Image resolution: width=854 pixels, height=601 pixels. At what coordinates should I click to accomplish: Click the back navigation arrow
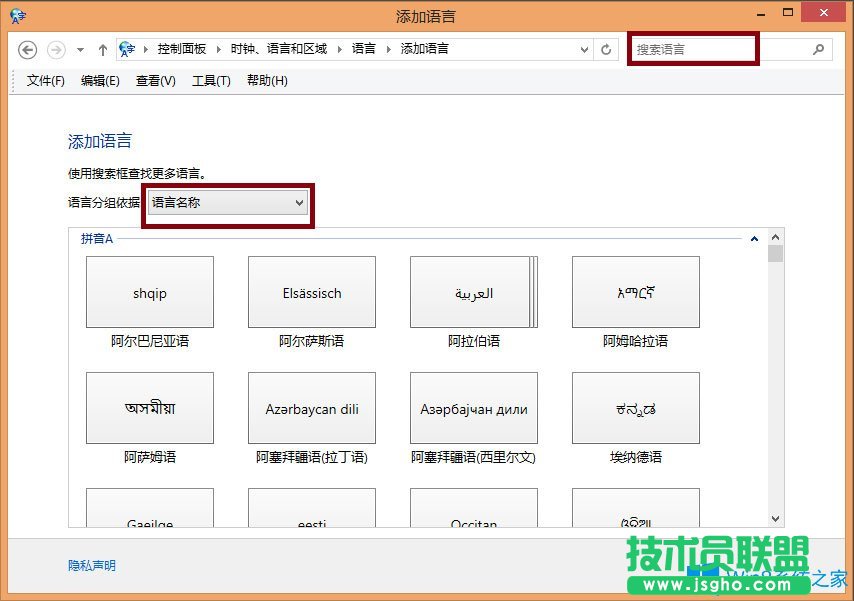[27, 49]
